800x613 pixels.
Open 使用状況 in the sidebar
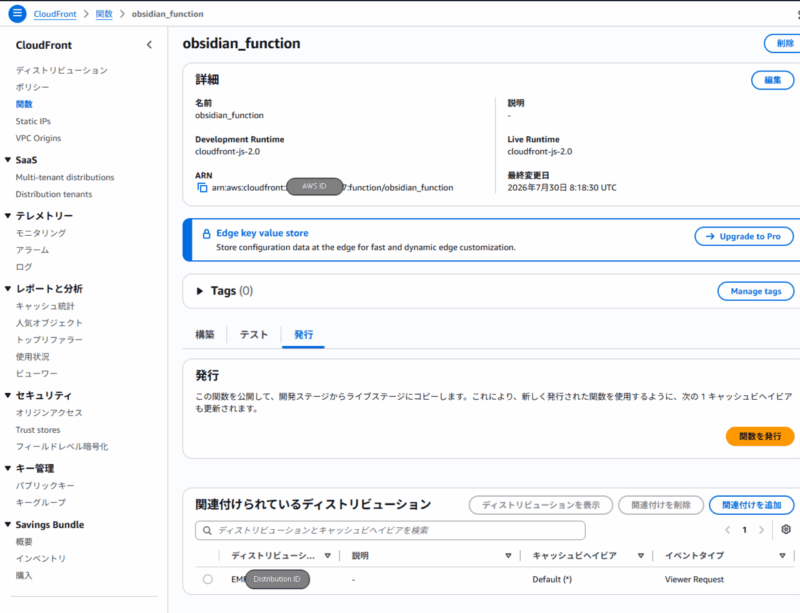pyautogui.click(x=32, y=357)
